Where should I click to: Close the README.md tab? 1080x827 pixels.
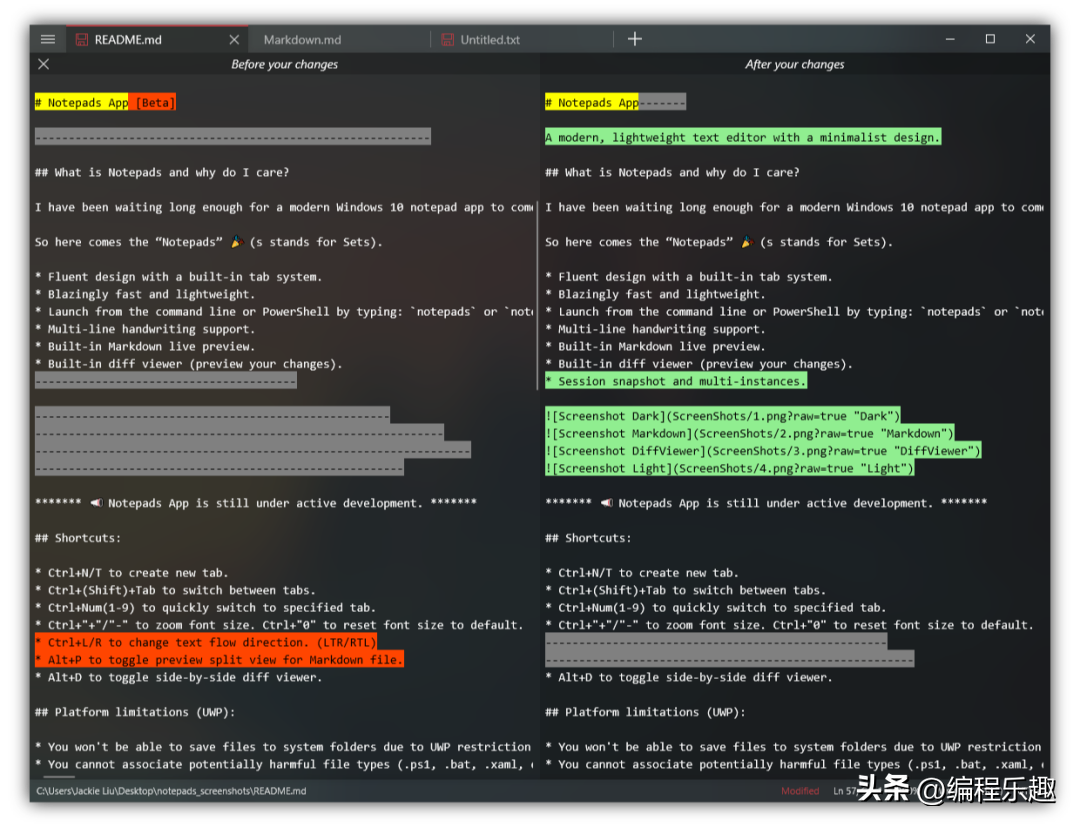(x=234, y=40)
